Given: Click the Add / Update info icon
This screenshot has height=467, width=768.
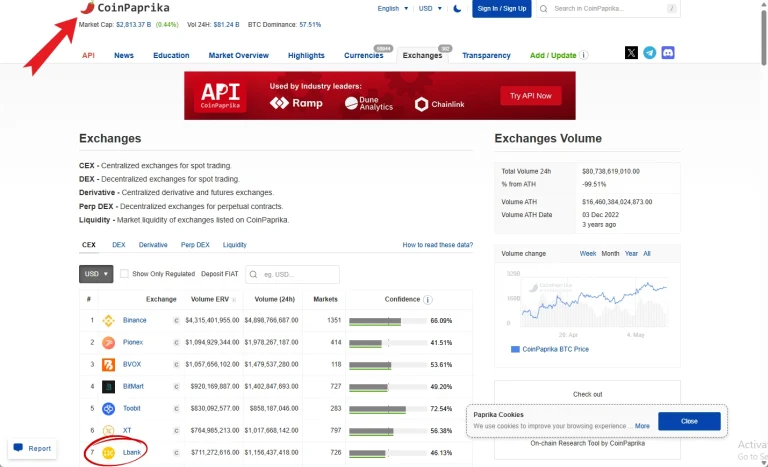Looking at the screenshot, I should pos(583,55).
